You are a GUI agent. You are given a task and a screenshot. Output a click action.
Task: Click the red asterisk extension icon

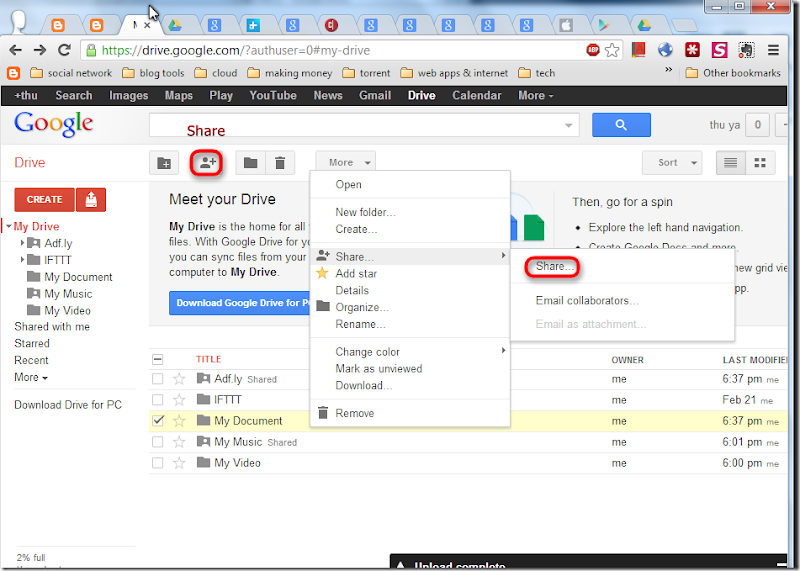692,50
